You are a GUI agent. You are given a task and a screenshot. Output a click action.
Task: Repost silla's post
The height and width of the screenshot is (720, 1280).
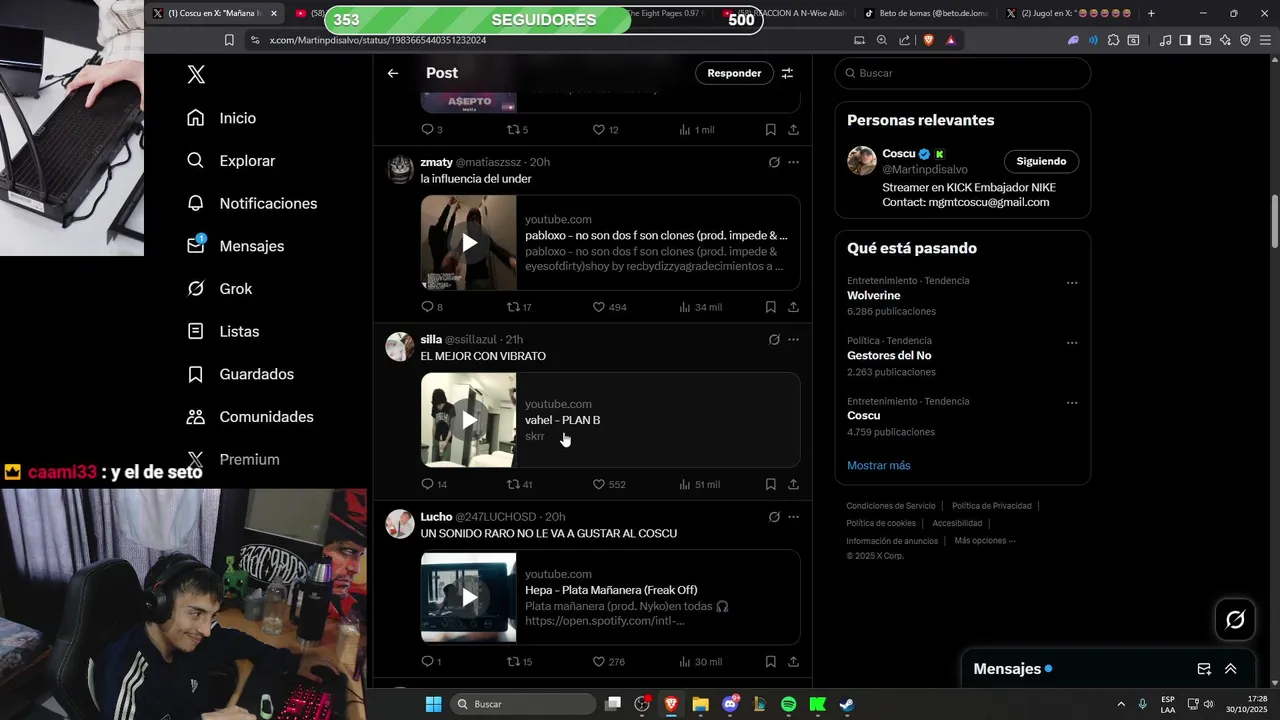513,484
